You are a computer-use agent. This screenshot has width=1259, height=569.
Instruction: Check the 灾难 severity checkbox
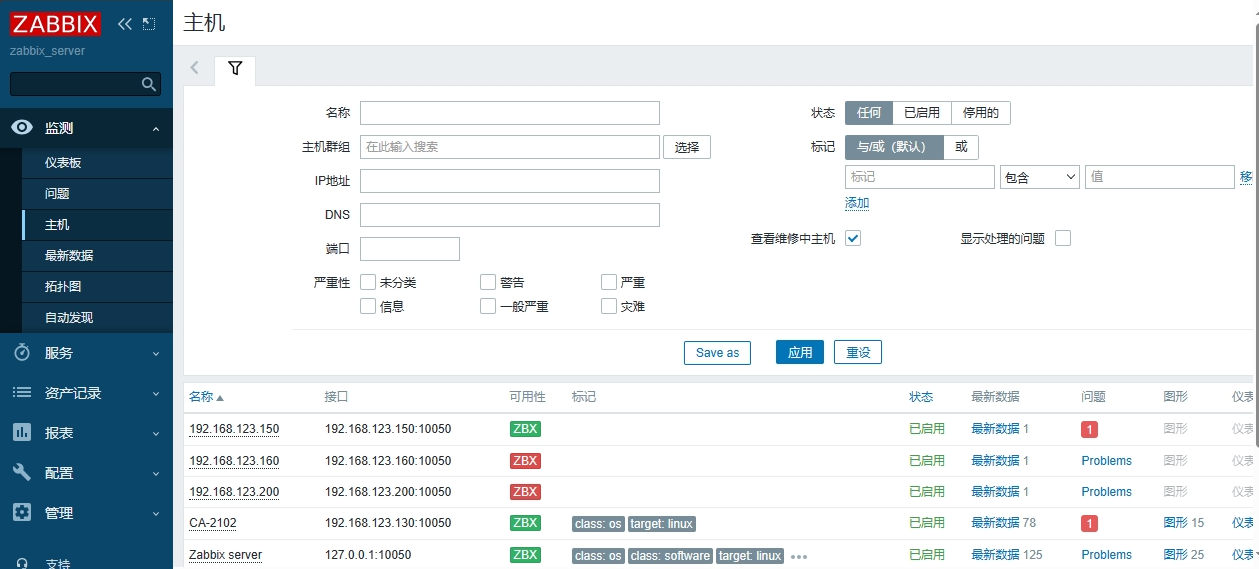click(609, 306)
